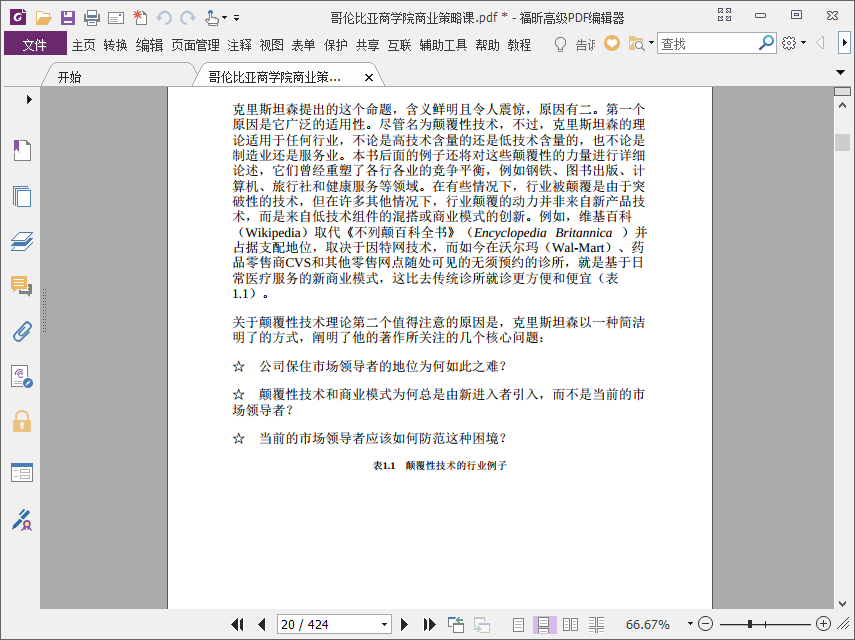Expand the left navigation panel arrow
The width and height of the screenshot is (855, 640).
[29, 99]
